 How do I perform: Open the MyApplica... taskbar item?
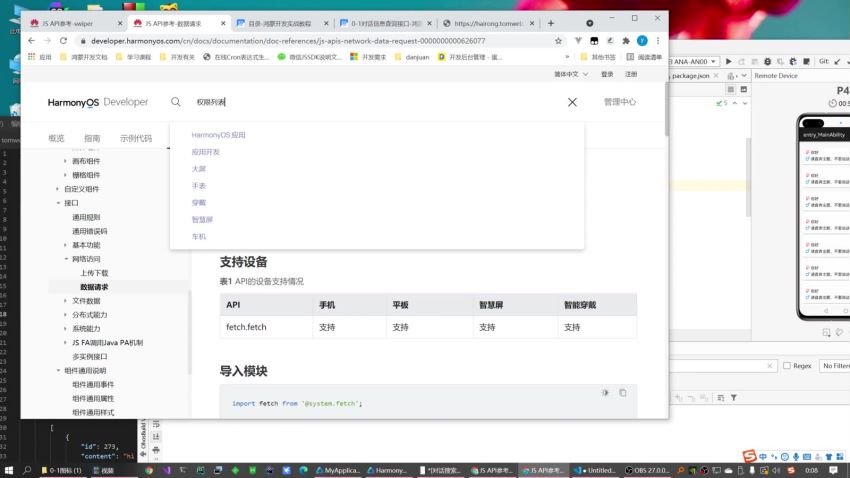coord(338,470)
